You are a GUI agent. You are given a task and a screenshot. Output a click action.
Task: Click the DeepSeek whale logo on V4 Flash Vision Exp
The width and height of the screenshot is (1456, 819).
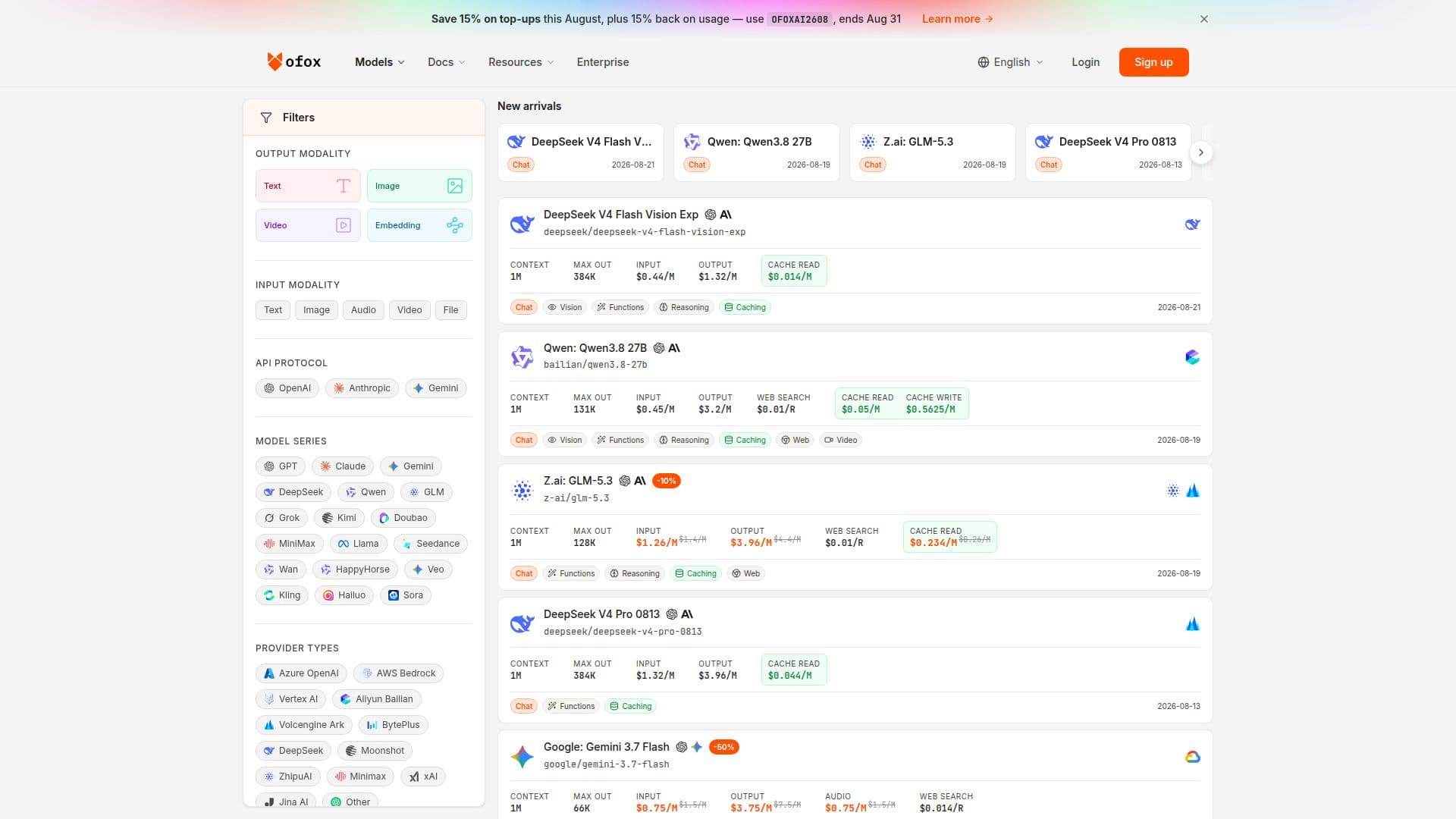pyautogui.click(x=522, y=224)
